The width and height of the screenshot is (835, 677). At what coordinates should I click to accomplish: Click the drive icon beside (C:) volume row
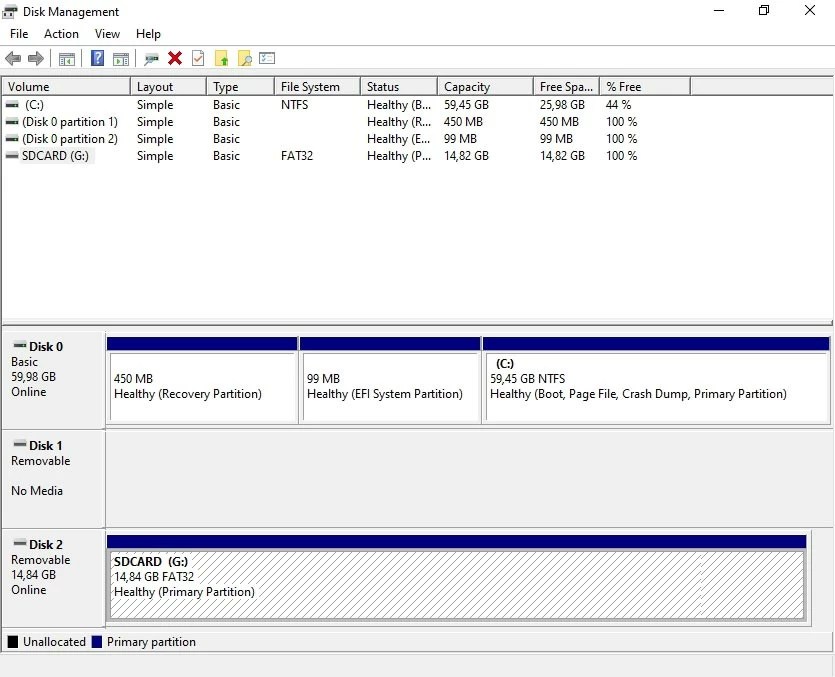pyautogui.click(x=12, y=105)
